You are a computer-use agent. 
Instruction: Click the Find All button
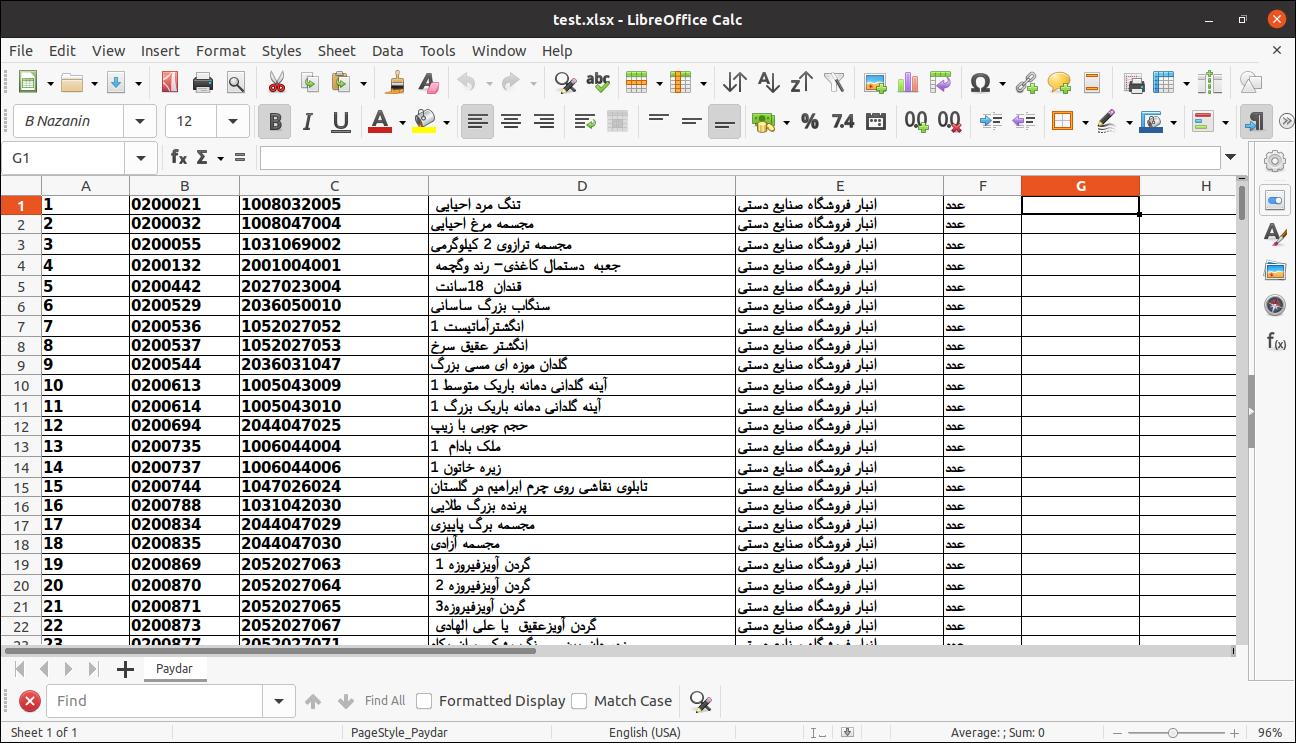[385, 701]
